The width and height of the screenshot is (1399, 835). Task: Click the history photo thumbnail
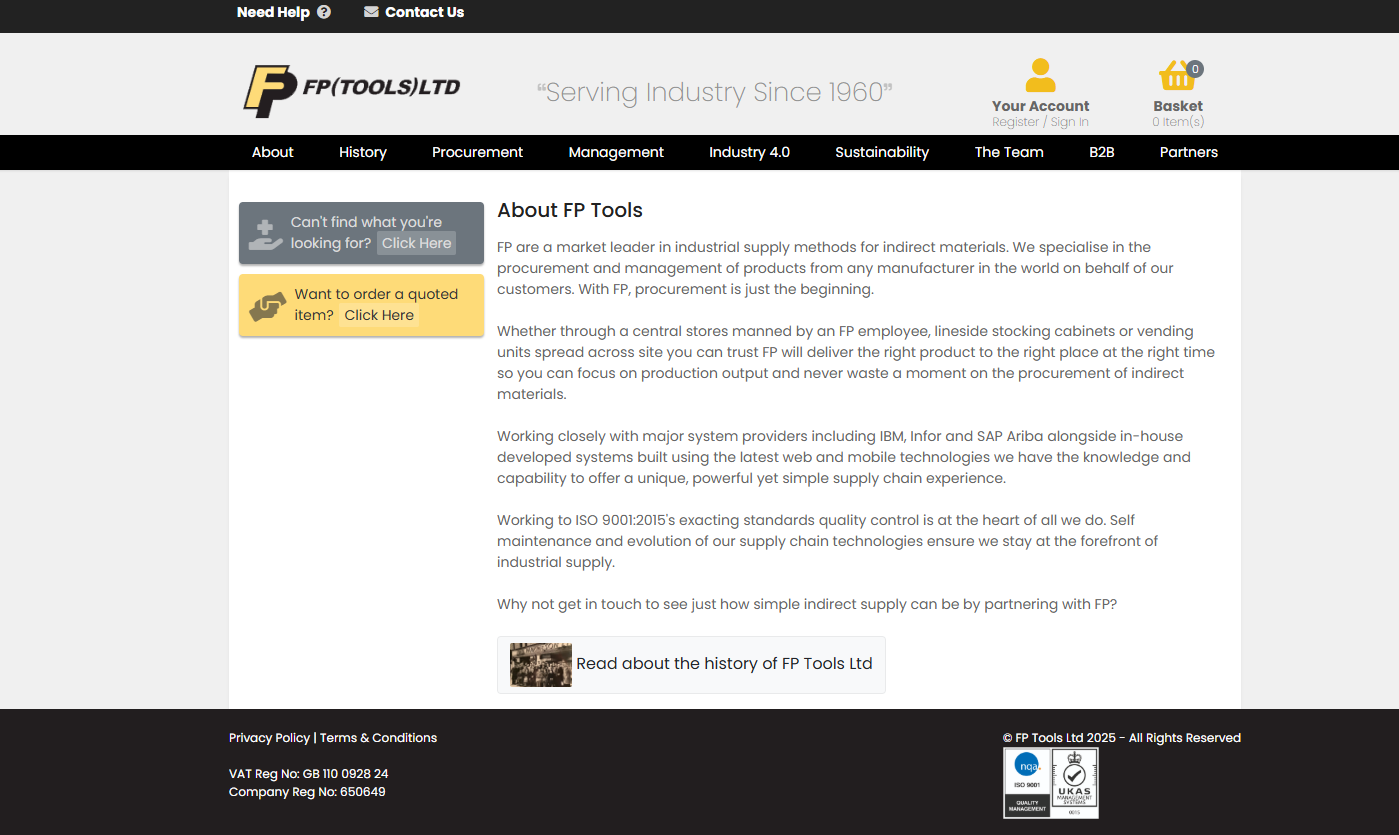tap(540, 664)
